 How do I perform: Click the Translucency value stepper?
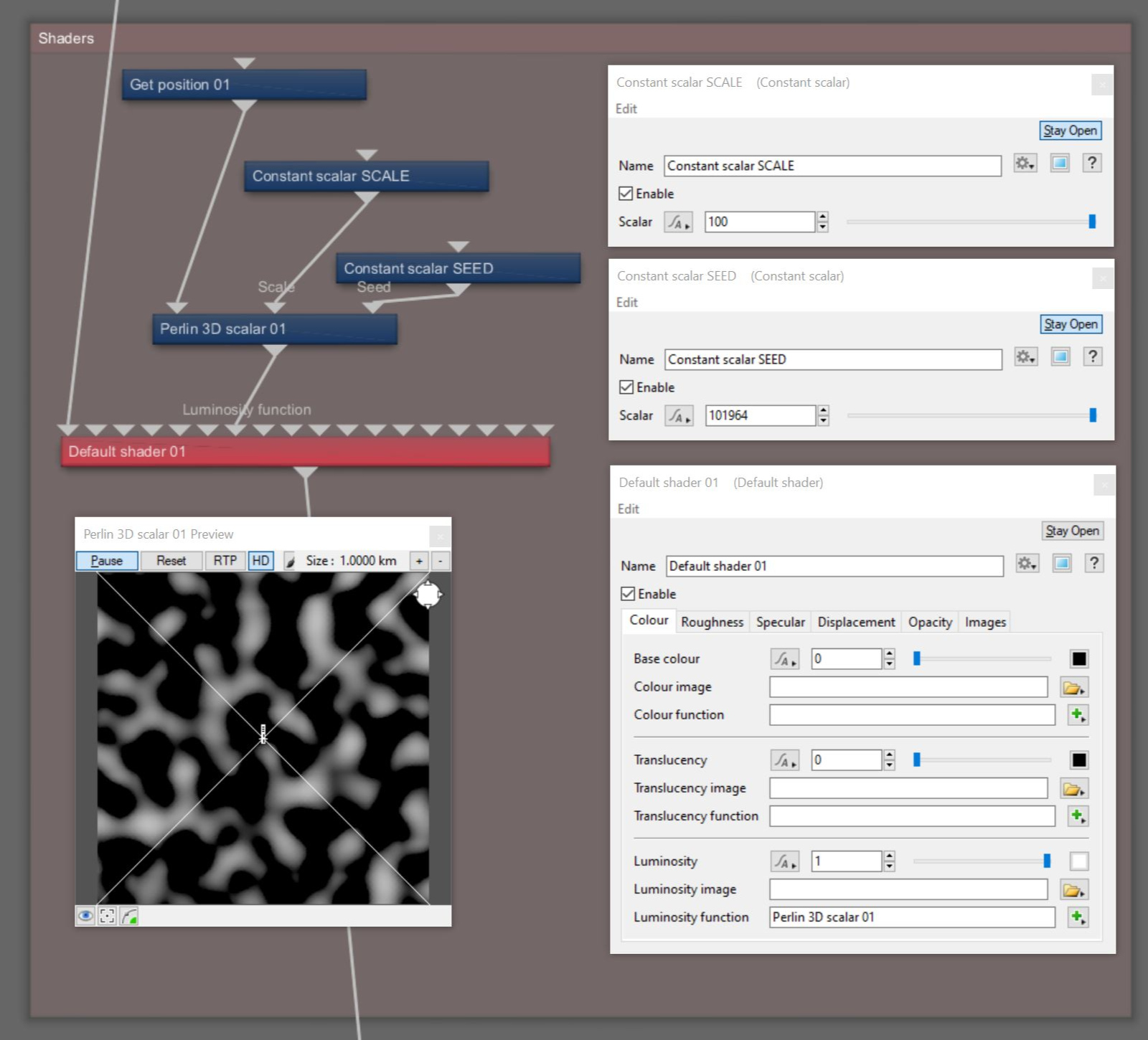point(889,760)
